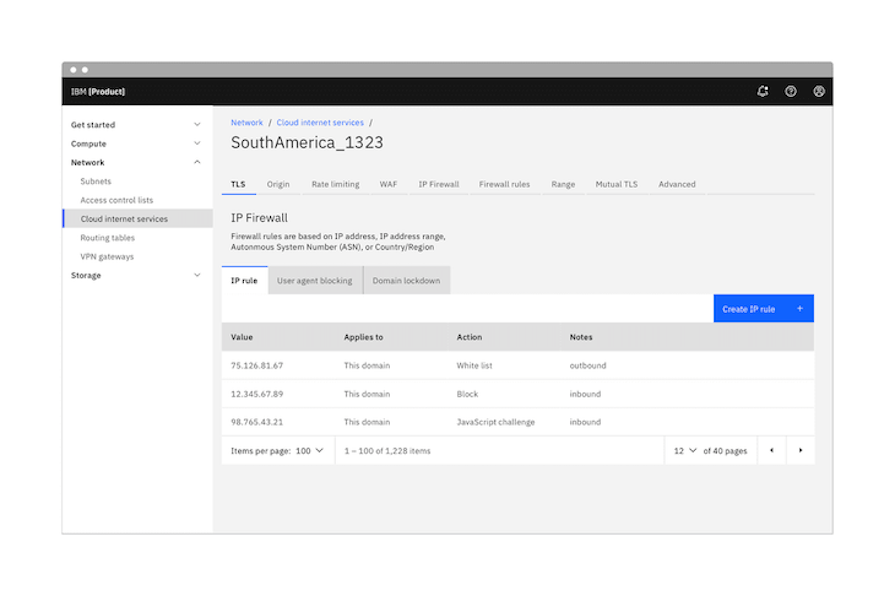Select the User agent blocking tab
The width and height of the screenshot is (895, 596).
point(314,281)
